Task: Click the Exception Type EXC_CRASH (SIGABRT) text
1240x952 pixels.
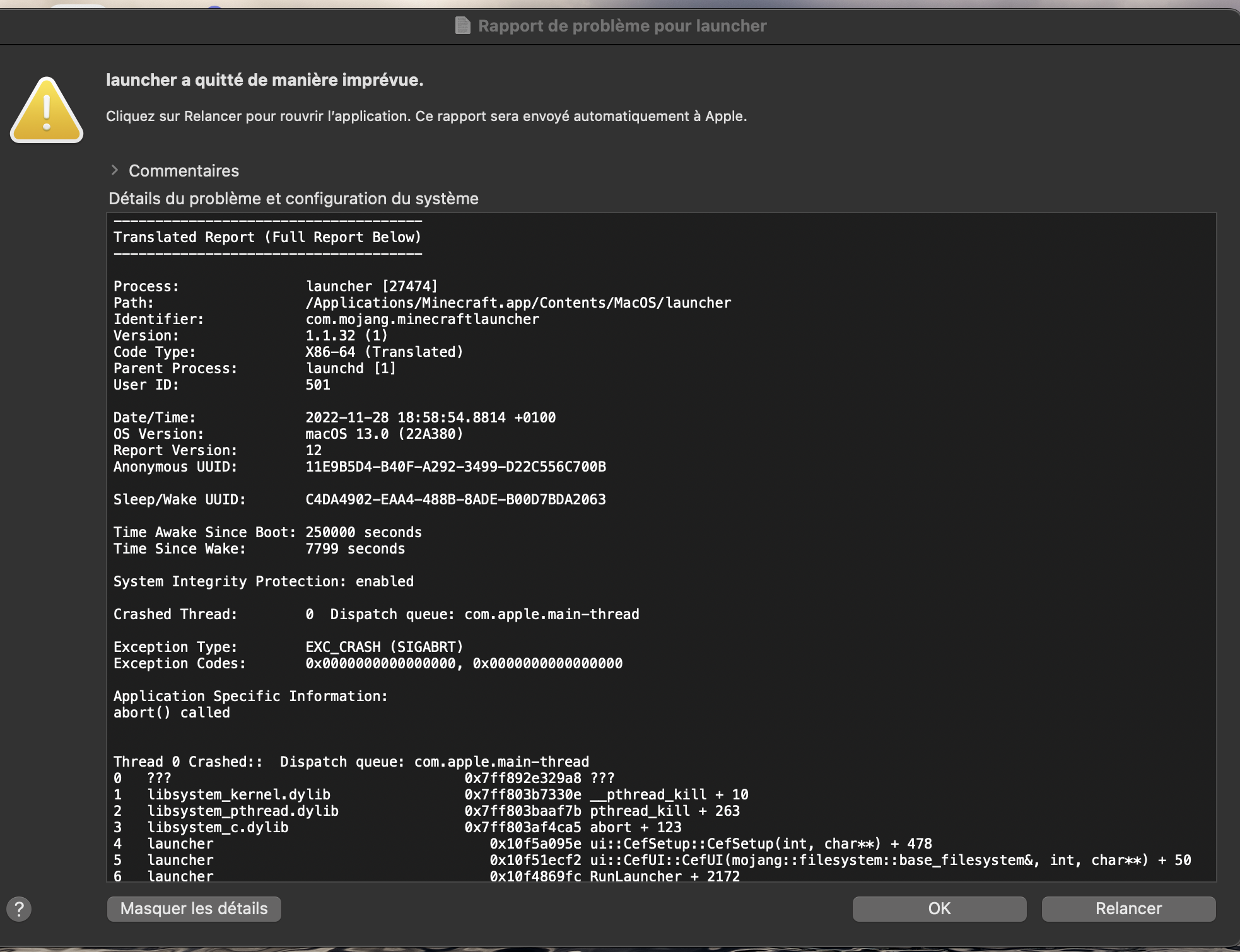Action: point(384,647)
